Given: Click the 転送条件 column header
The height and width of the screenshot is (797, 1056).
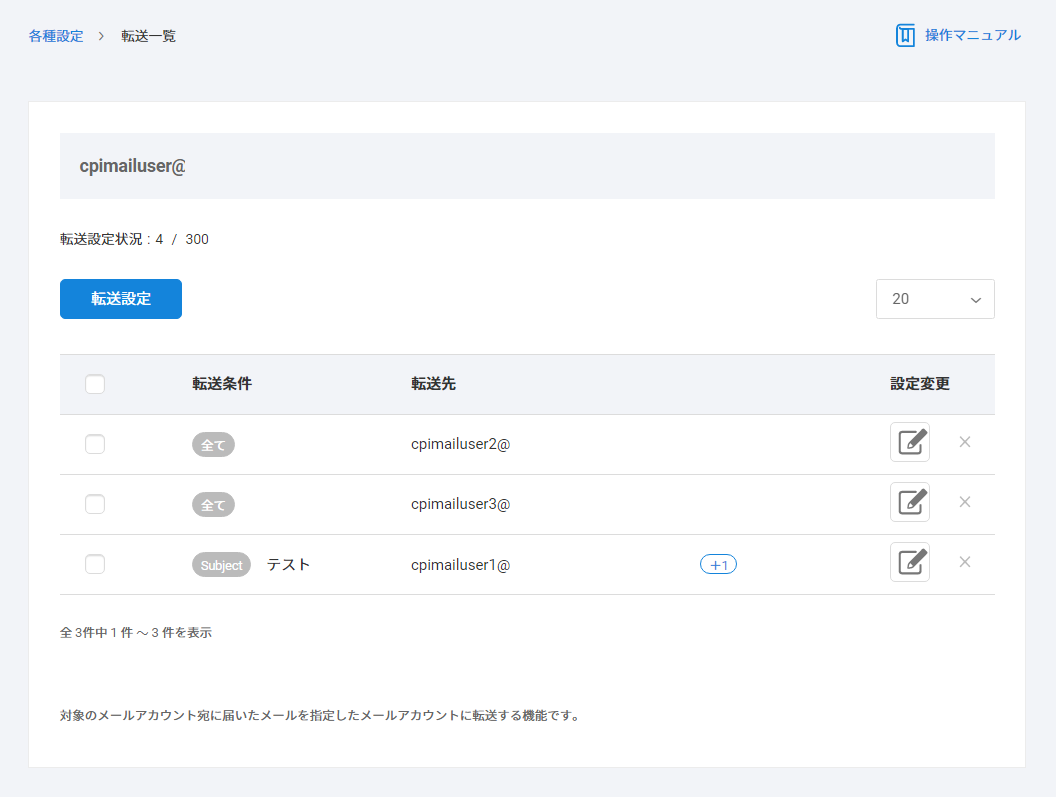Looking at the screenshot, I should pyautogui.click(x=222, y=384).
